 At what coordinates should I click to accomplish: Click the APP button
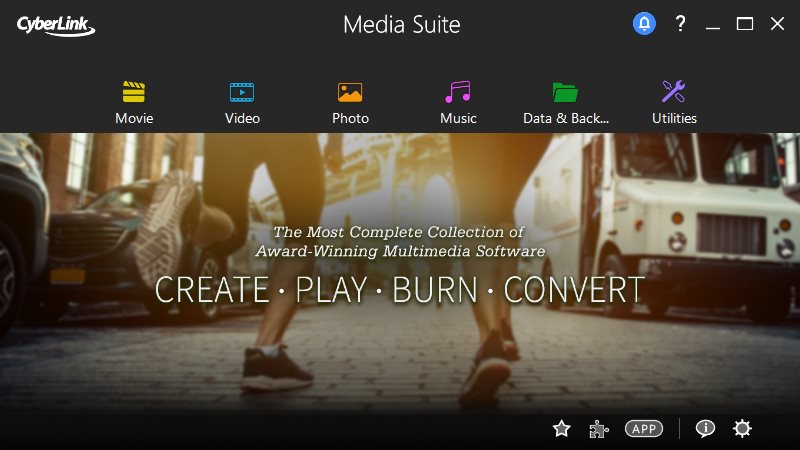coord(644,429)
